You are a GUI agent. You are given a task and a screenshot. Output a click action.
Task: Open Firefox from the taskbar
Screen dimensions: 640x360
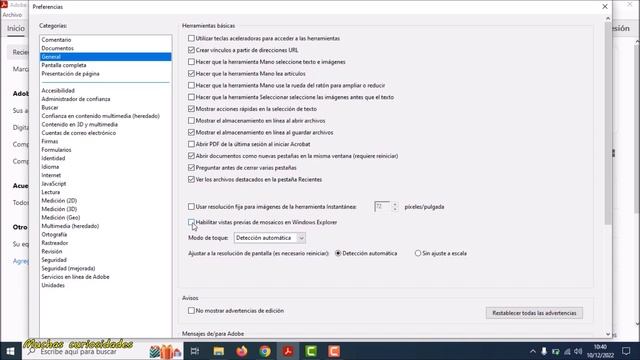(x=242, y=351)
